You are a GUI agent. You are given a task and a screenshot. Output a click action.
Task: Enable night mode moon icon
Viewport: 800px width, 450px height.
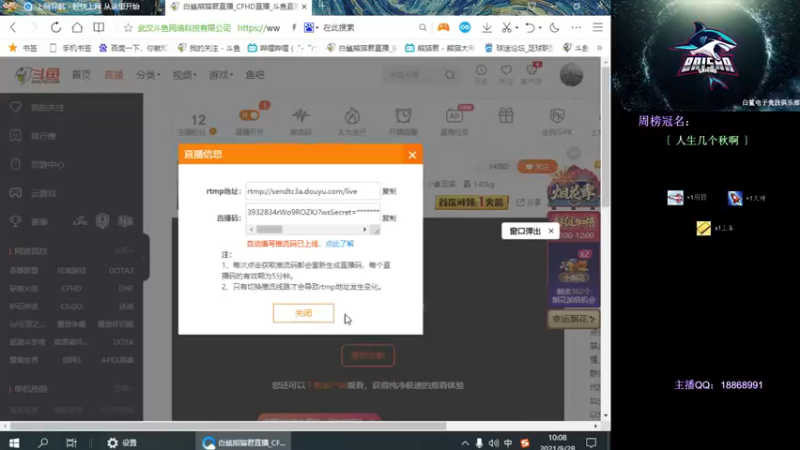point(554,28)
